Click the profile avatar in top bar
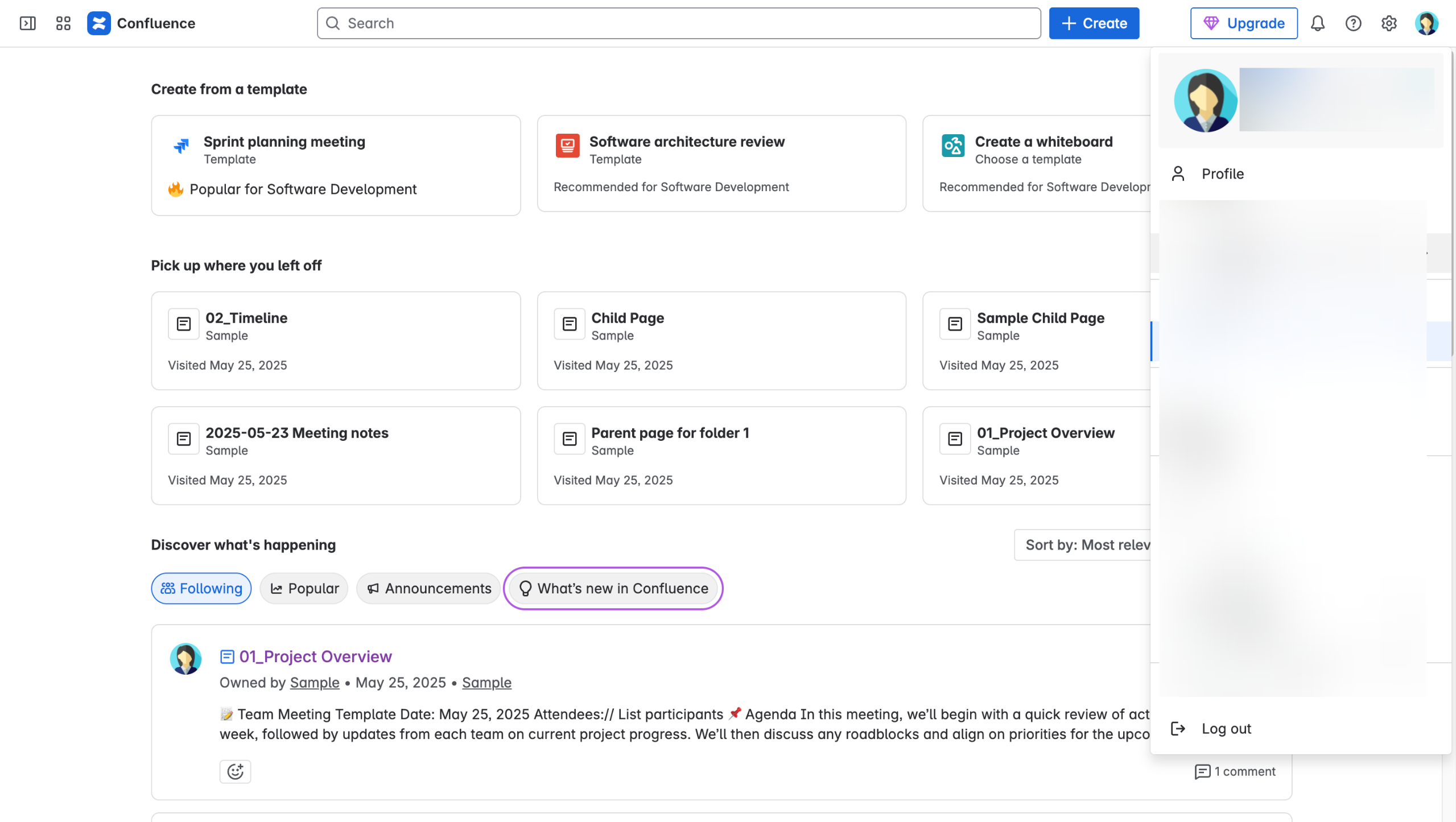The height and width of the screenshot is (822, 1456). [1426, 23]
